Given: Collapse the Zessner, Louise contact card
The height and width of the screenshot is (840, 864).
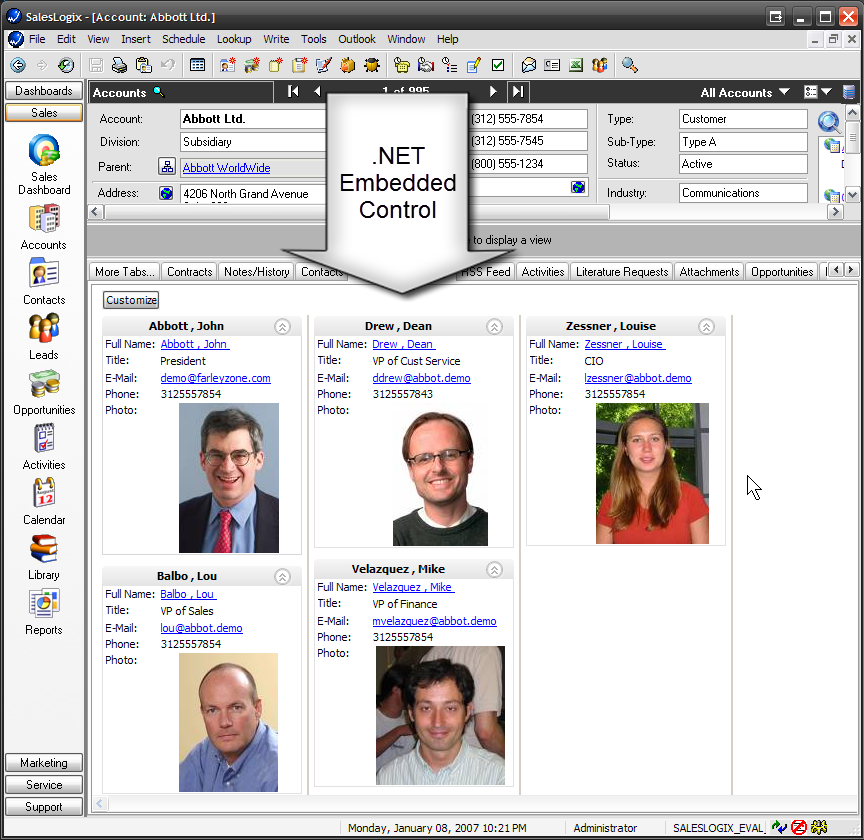Looking at the screenshot, I should pyautogui.click(x=706, y=327).
